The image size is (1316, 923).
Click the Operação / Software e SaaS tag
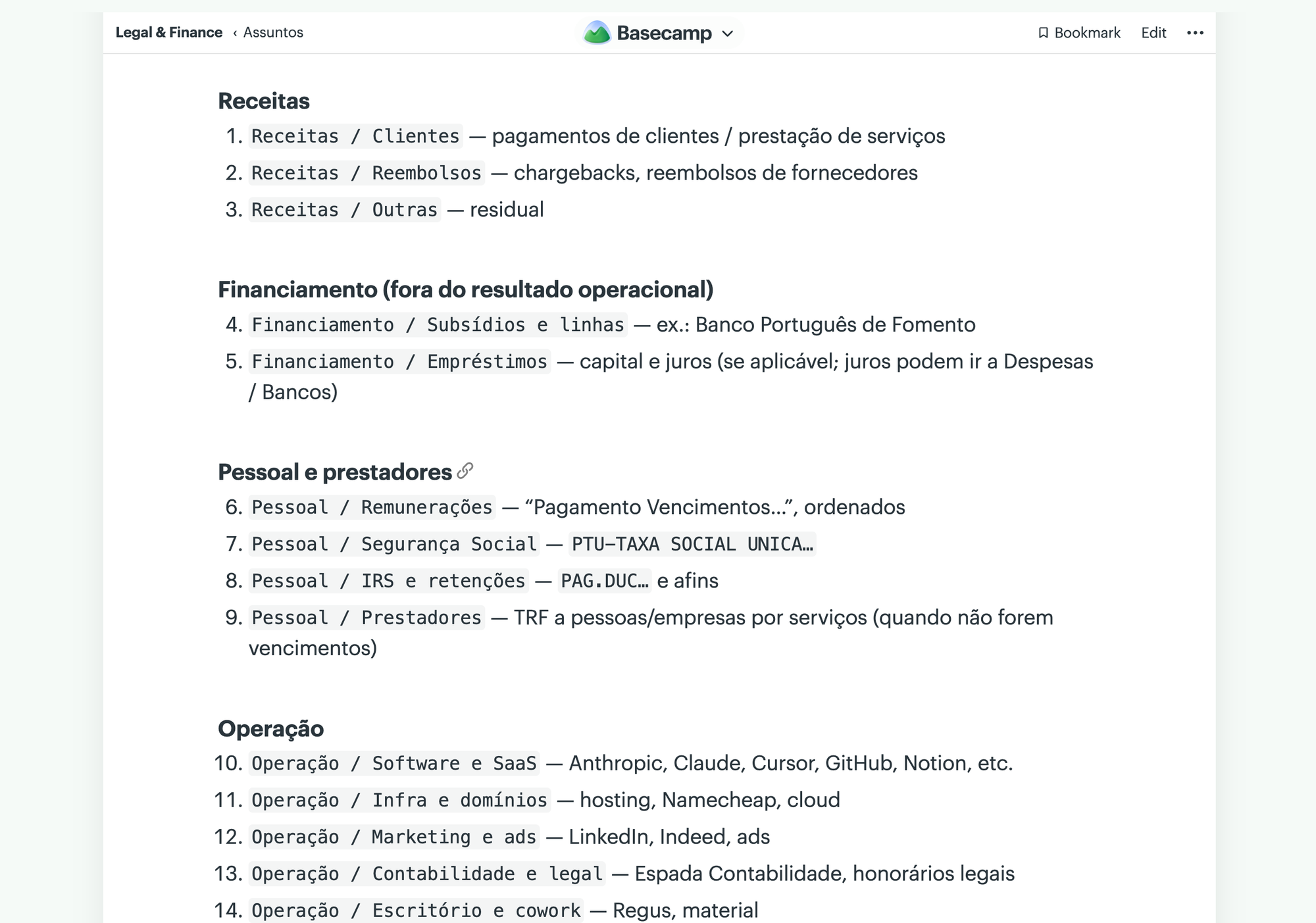[394, 763]
